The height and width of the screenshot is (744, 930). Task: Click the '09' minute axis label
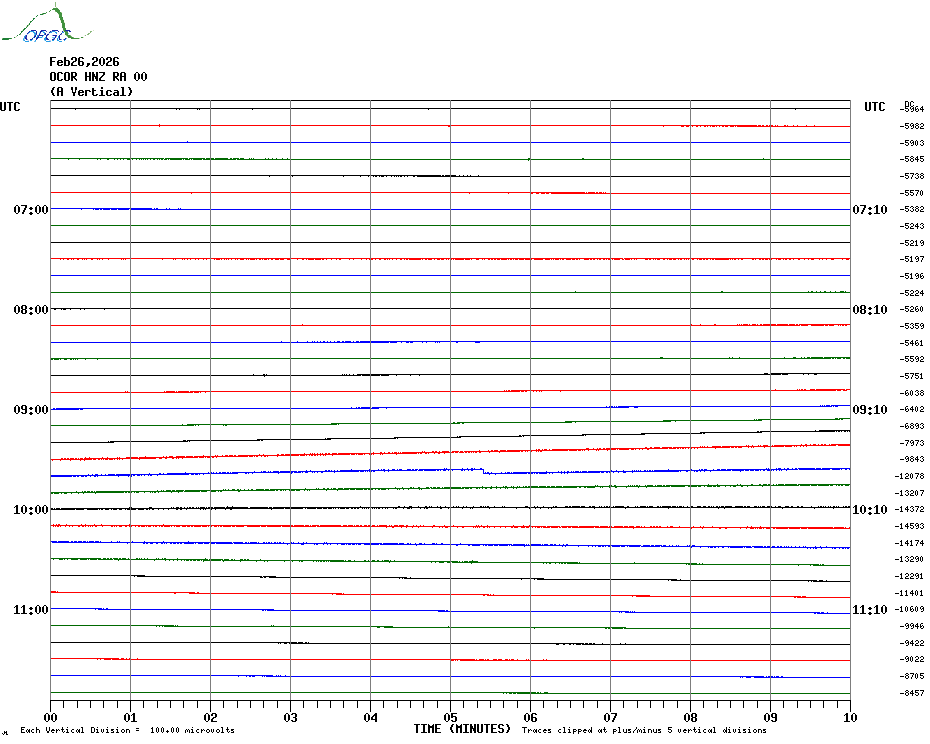tap(770, 718)
